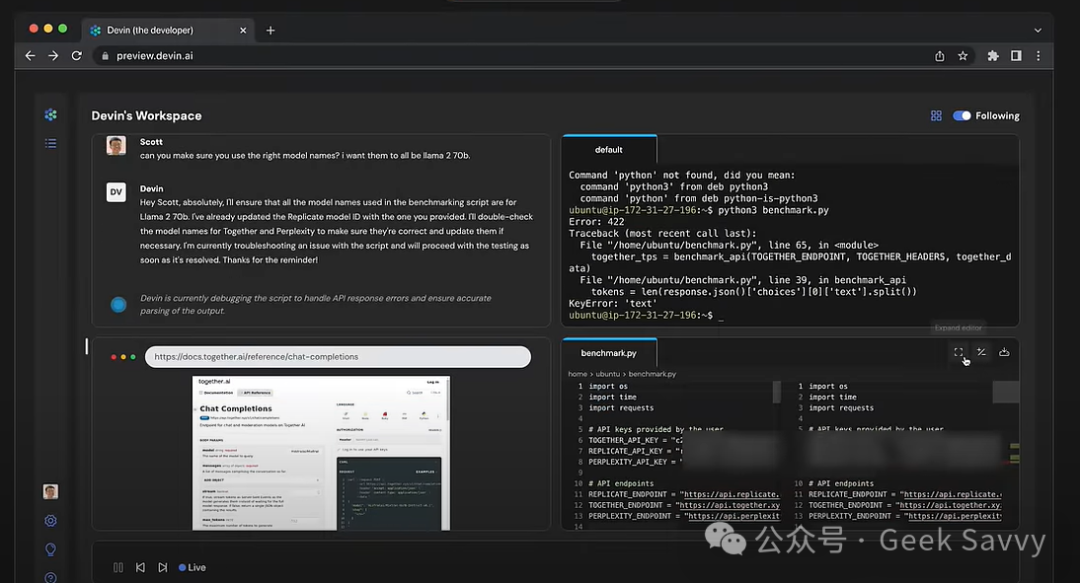Click the 'ubuntu' breadcrumb in the editor path
The width and height of the screenshot is (1080, 583).
pos(608,374)
